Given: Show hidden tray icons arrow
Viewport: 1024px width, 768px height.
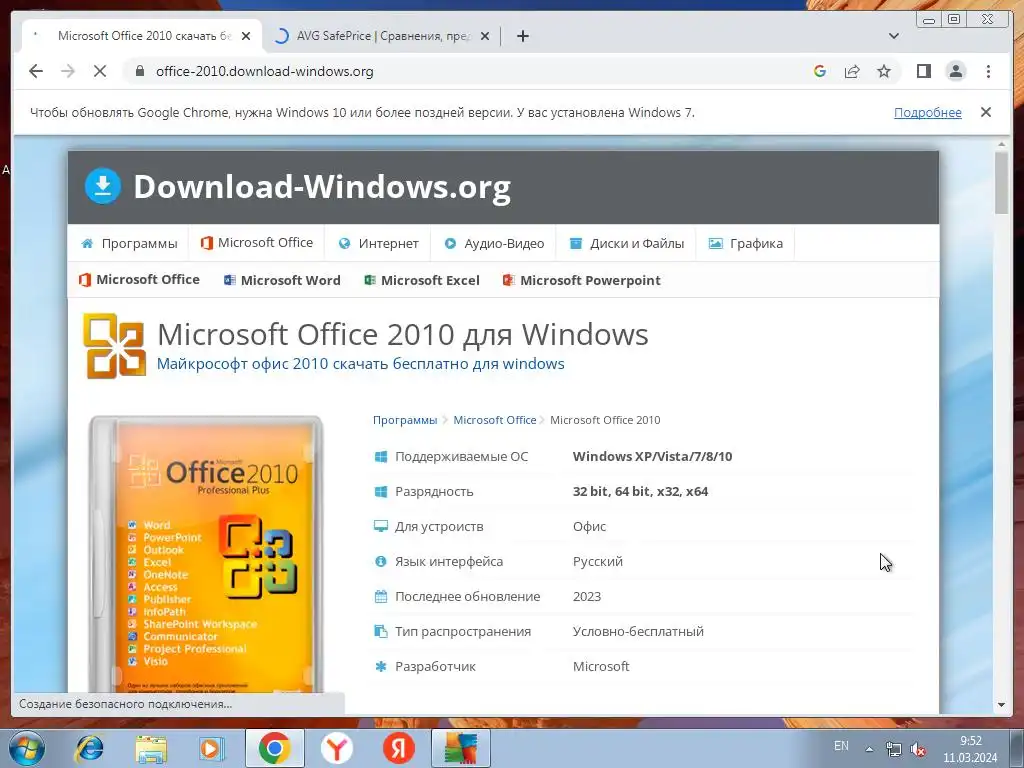Looking at the screenshot, I should [x=869, y=749].
